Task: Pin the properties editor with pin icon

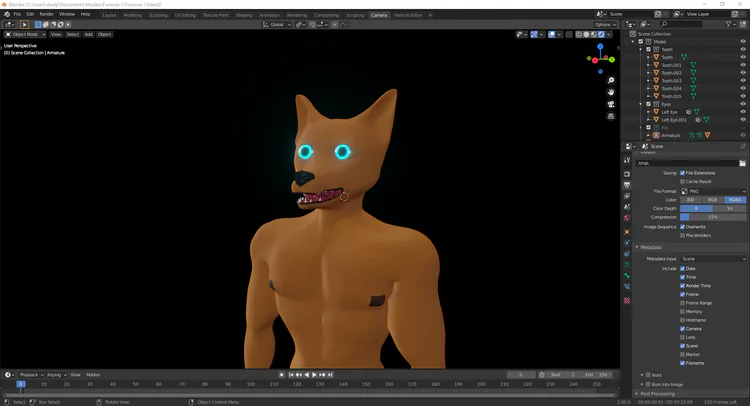Action: click(x=743, y=146)
